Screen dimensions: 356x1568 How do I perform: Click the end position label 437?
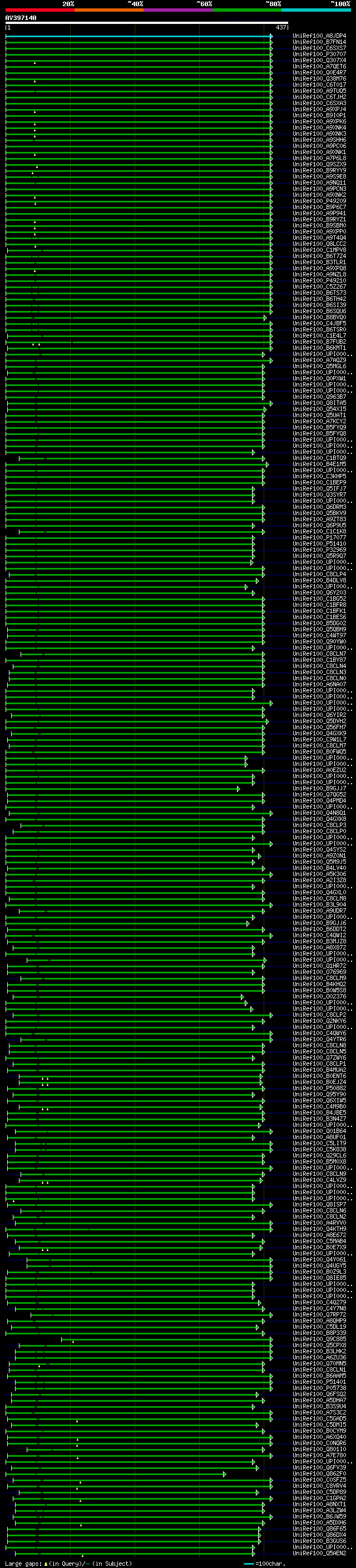click(280, 27)
